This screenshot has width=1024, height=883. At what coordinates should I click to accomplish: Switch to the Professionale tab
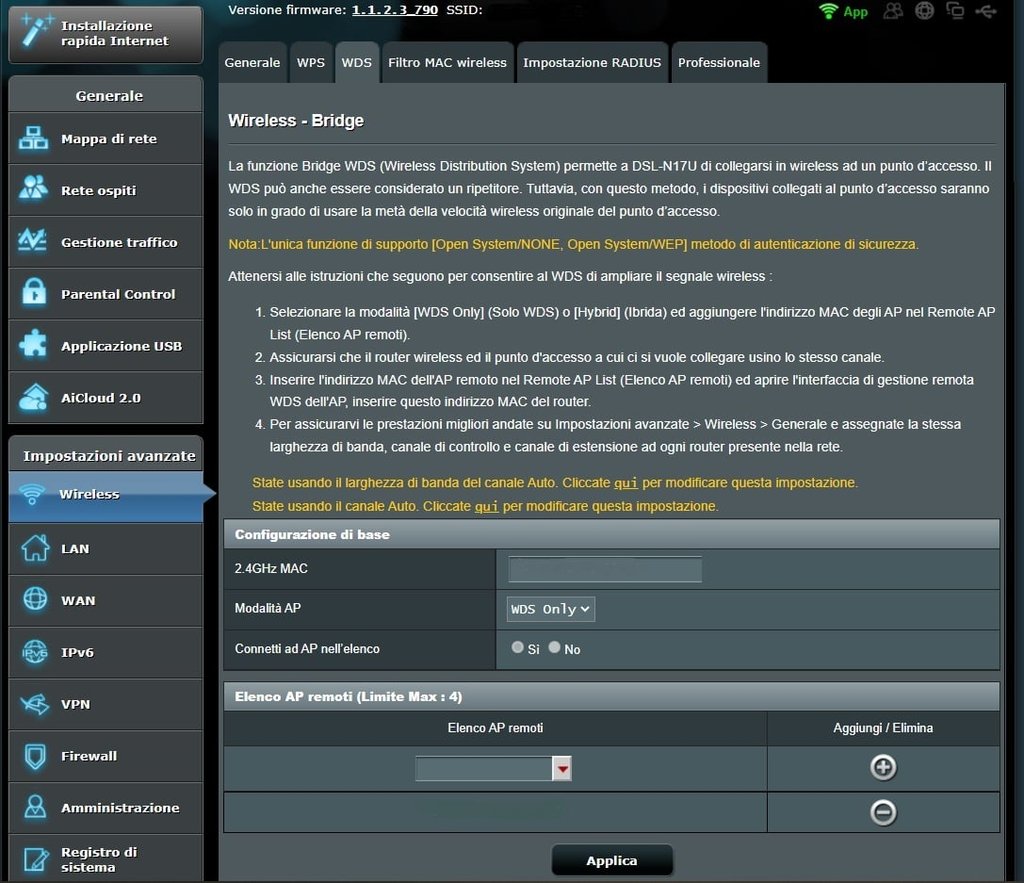point(719,63)
